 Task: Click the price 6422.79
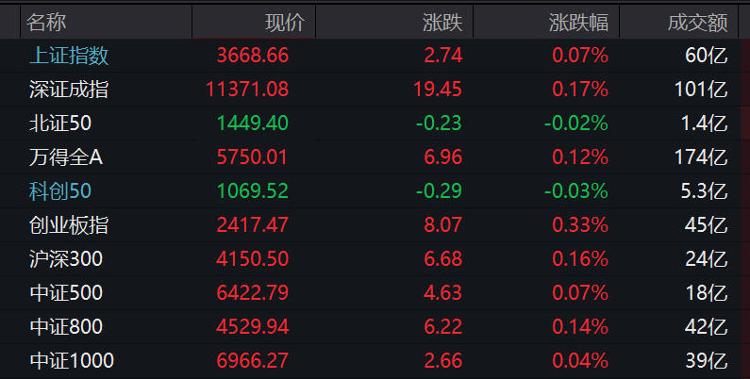tap(253, 293)
